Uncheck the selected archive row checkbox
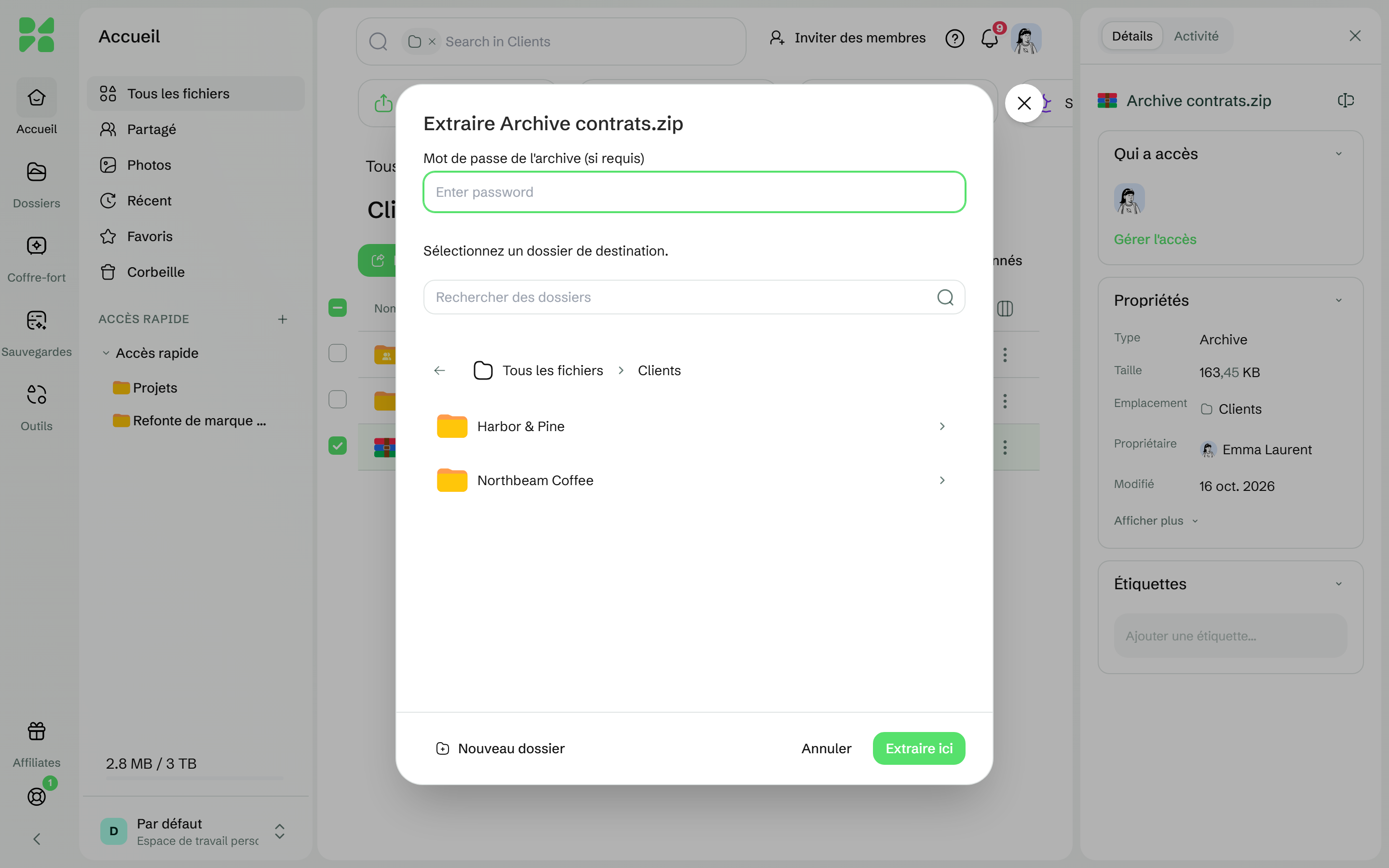Image resolution: width=1389 pixels, height=868 pixels. click(338, 446)
